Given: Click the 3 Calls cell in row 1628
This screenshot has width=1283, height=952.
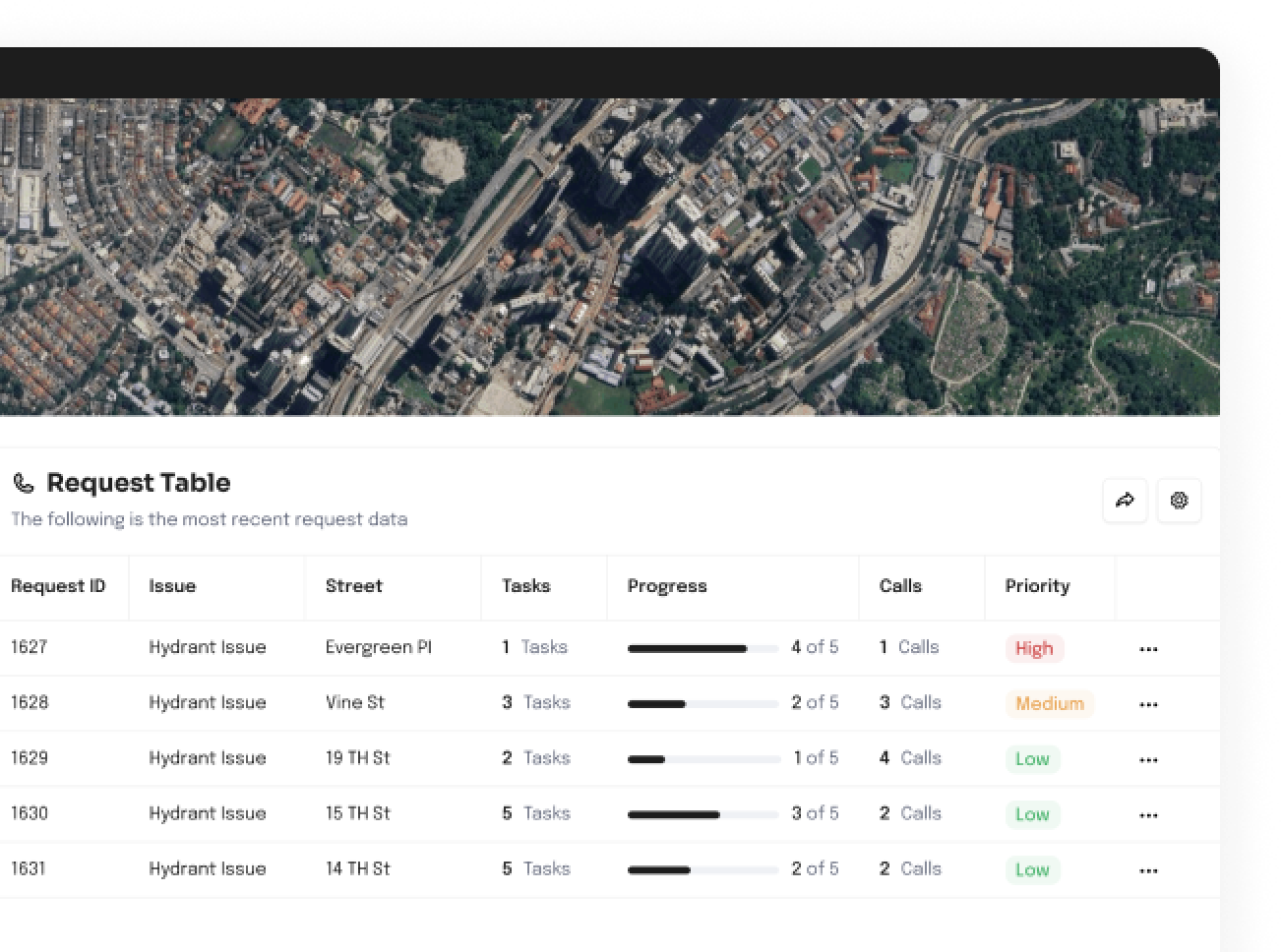Looking at the screenshot, I should pos(911,702).
